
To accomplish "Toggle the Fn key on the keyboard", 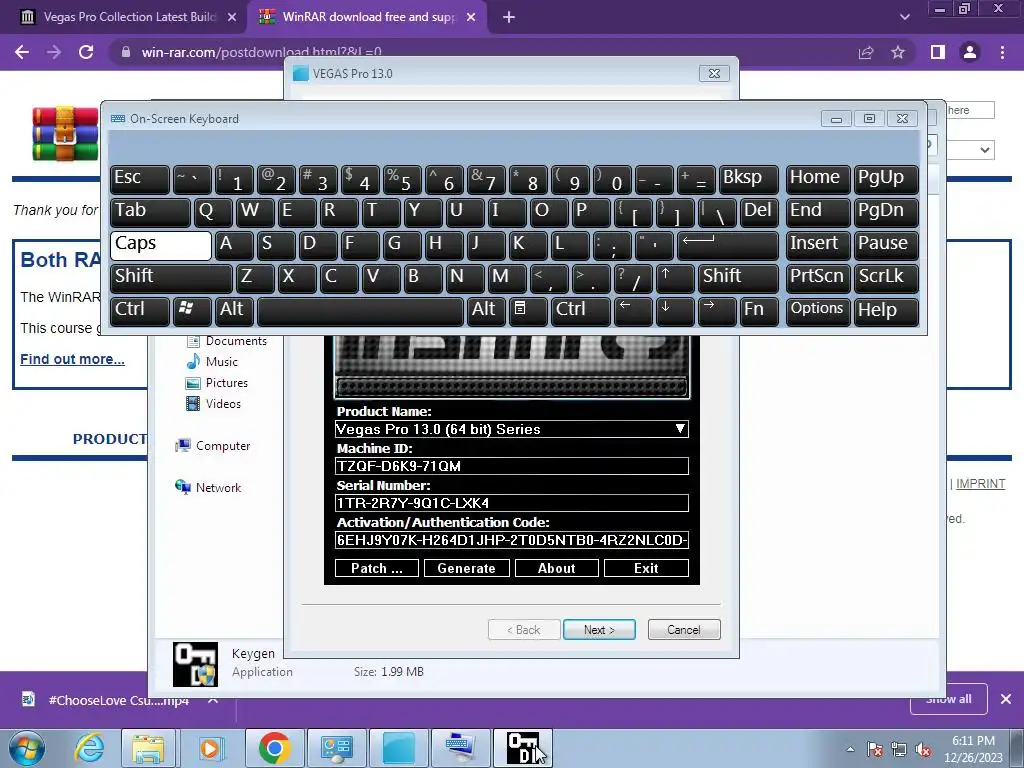I will tap(759, 312).
